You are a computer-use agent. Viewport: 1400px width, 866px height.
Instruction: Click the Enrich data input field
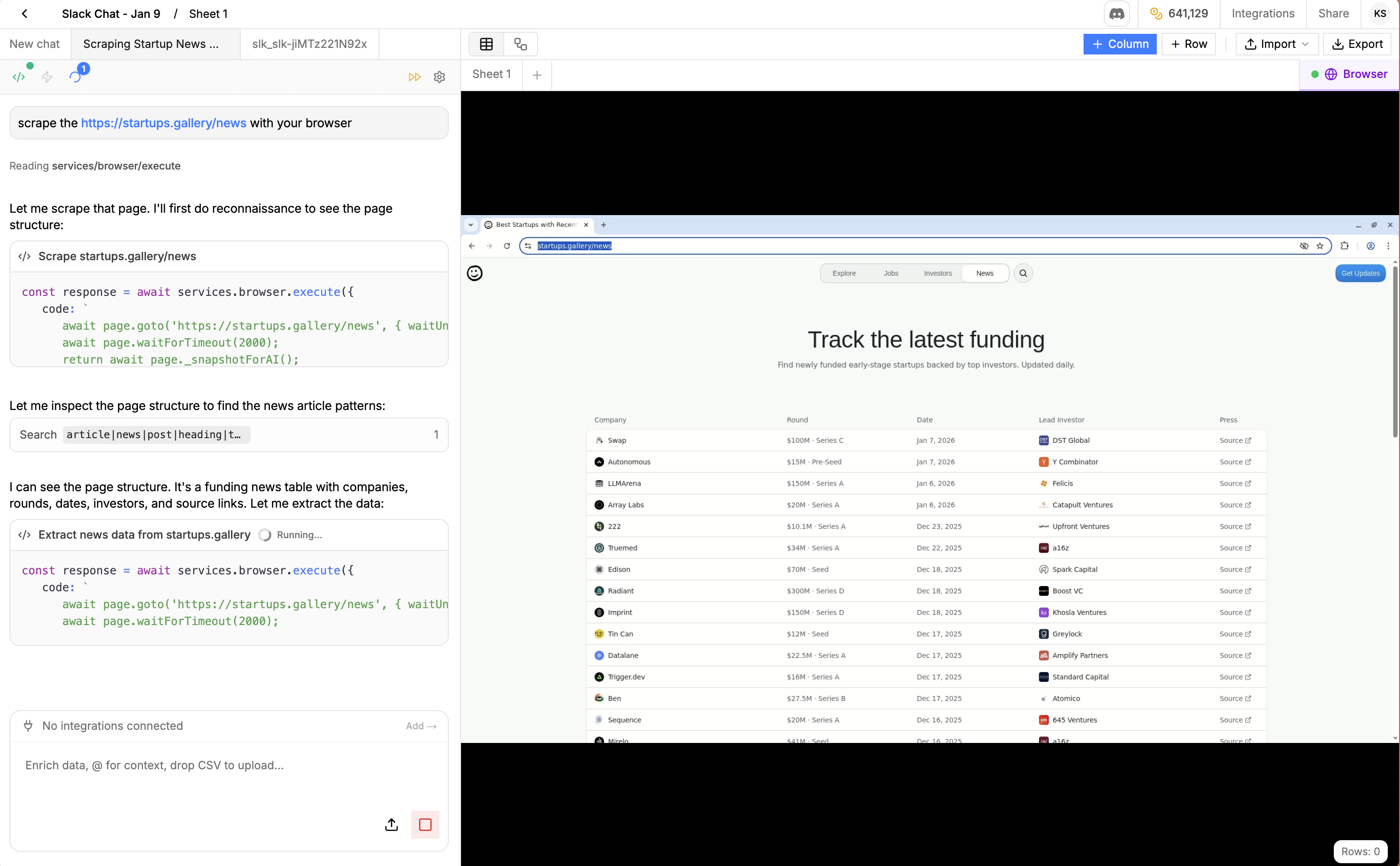point(229,765)
